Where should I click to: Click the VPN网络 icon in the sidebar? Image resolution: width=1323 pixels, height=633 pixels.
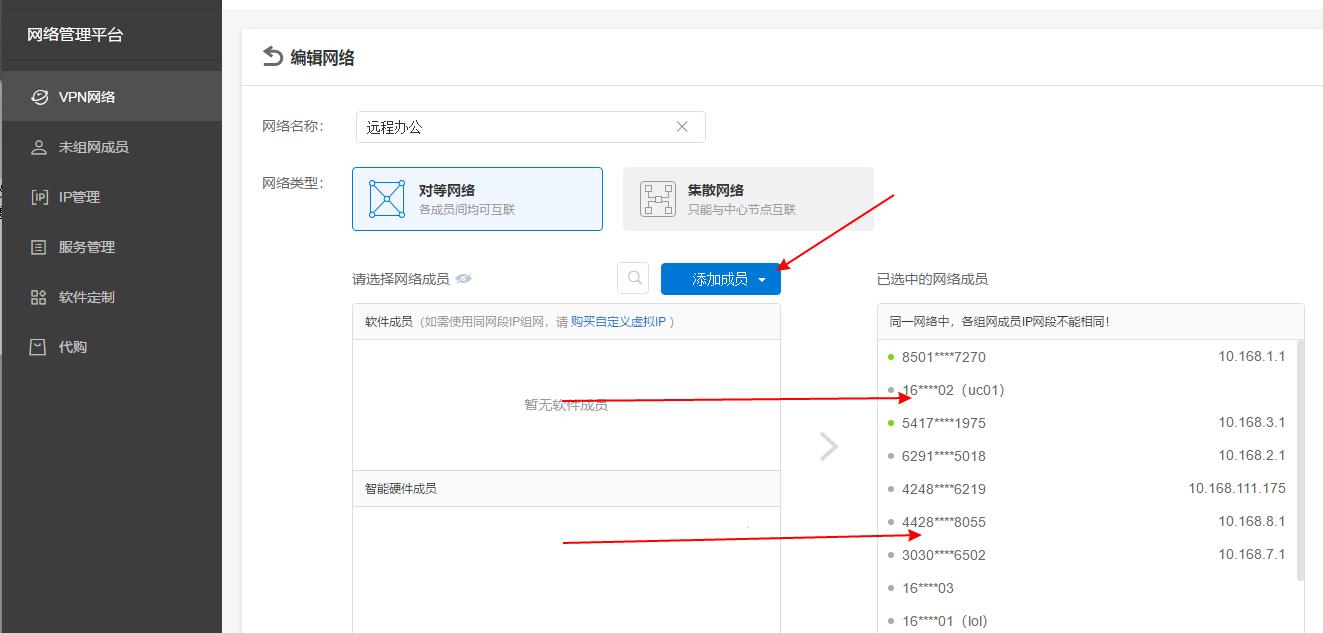(x=39, y=96)
